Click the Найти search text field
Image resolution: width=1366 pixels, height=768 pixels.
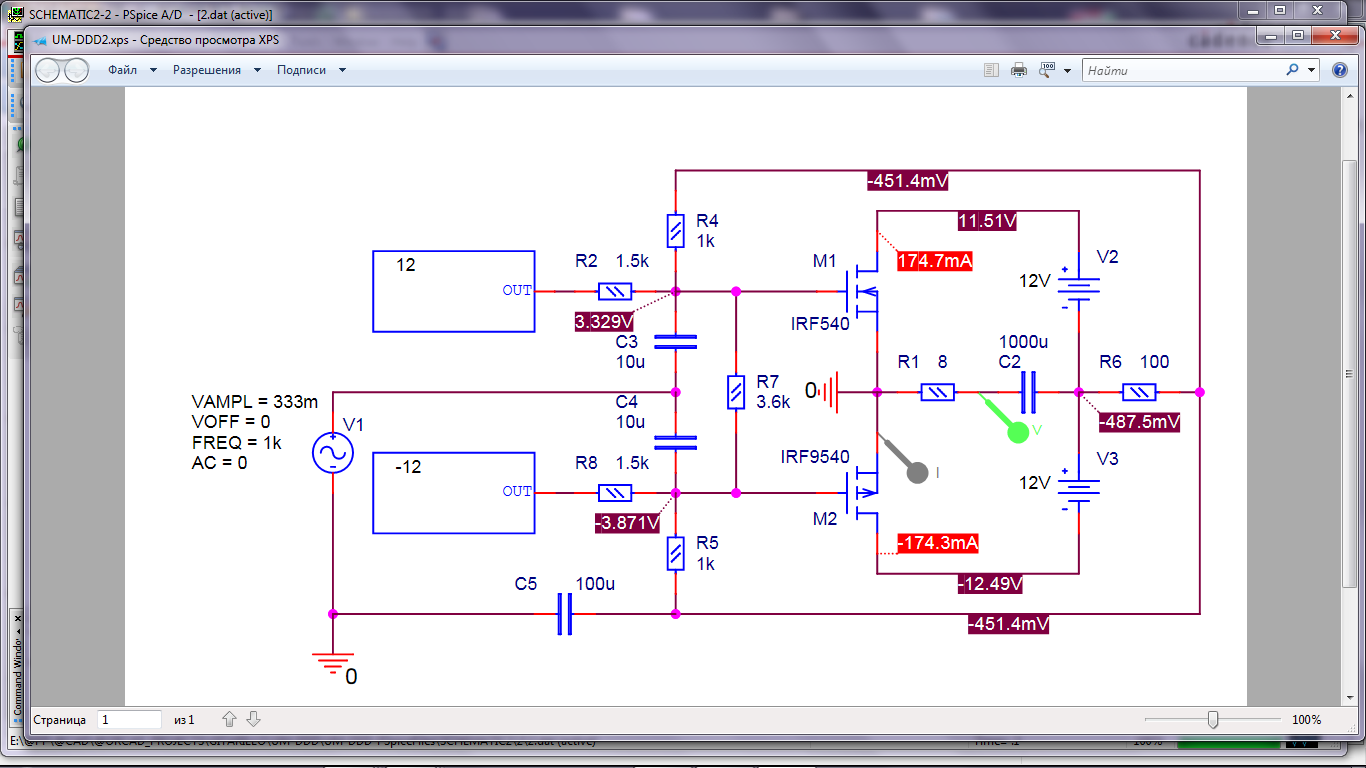pyautogui.click(x=1180, y=71)
